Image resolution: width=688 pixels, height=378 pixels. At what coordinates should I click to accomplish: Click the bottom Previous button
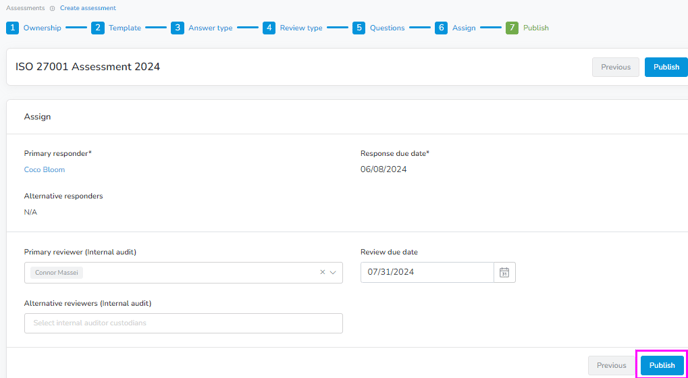(x=611, y=365)
